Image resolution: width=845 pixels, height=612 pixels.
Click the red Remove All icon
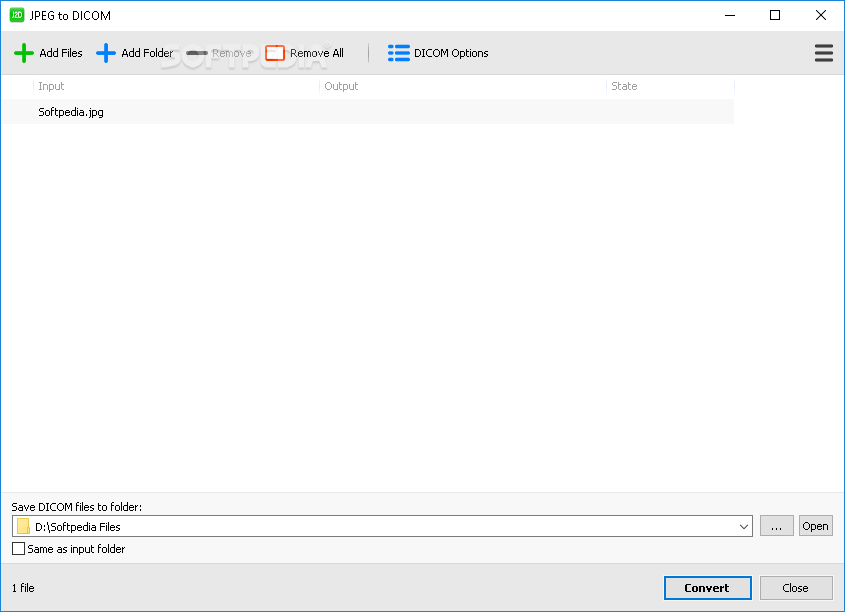point(275,53)
